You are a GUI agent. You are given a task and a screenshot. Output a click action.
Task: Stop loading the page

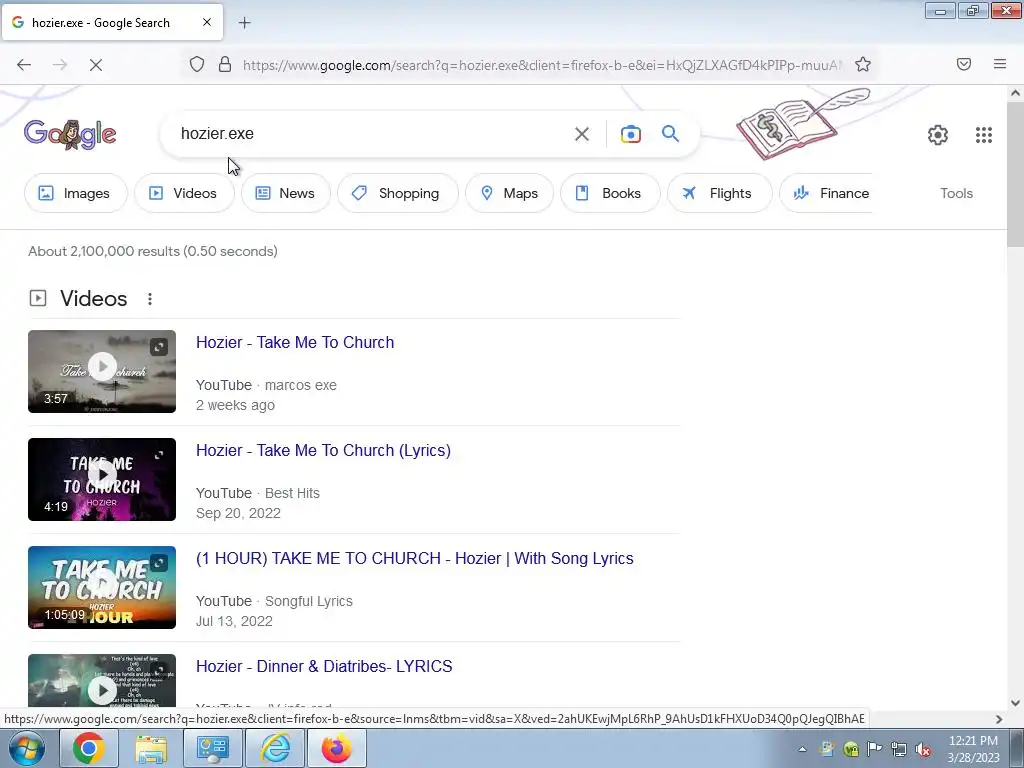point(95,65)
